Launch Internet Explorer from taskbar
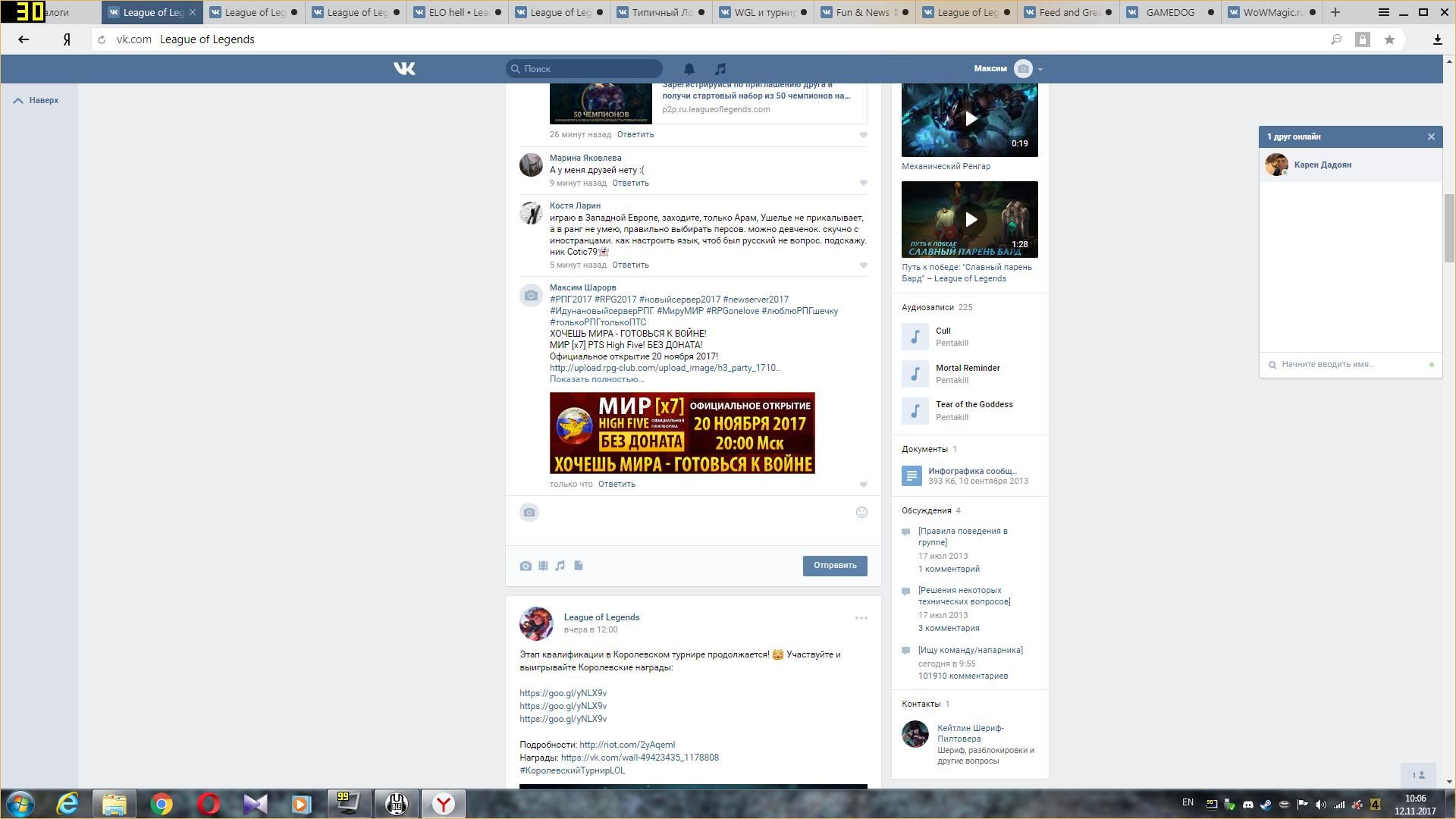1456x819 pixels. [x=67, y=804]
